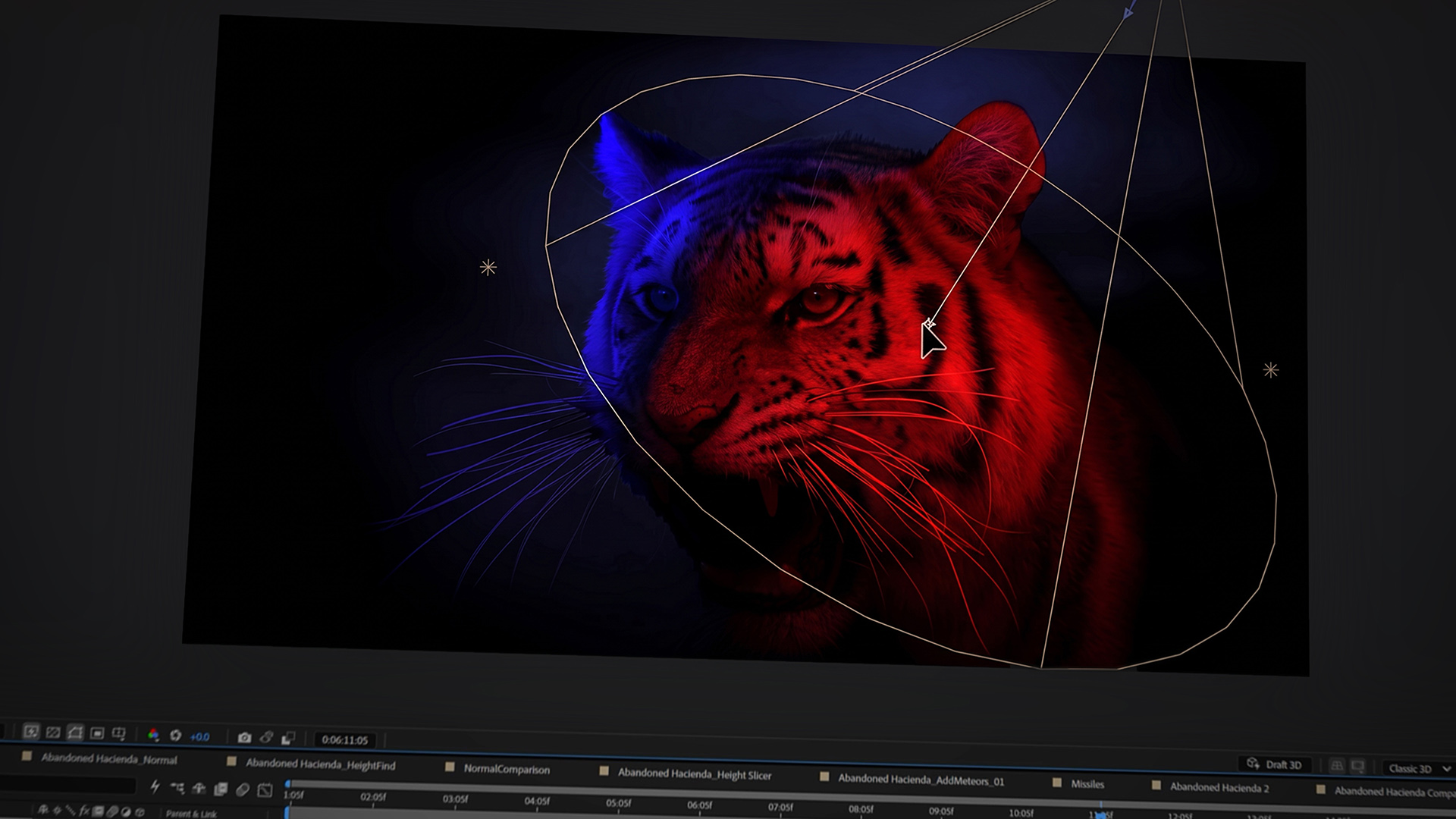Click the 05:05f mark on time ruler
The image size is (1456, 819).
pos(618,803)
